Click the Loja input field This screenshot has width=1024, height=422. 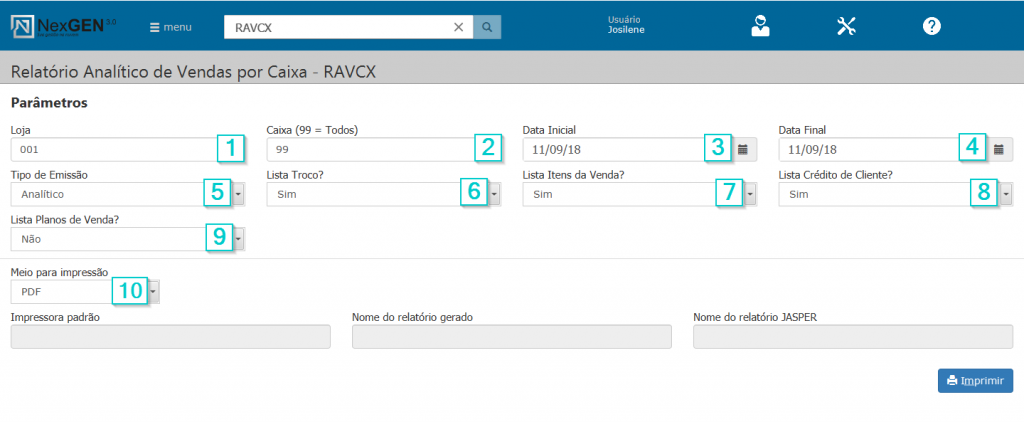click(110, 149)
